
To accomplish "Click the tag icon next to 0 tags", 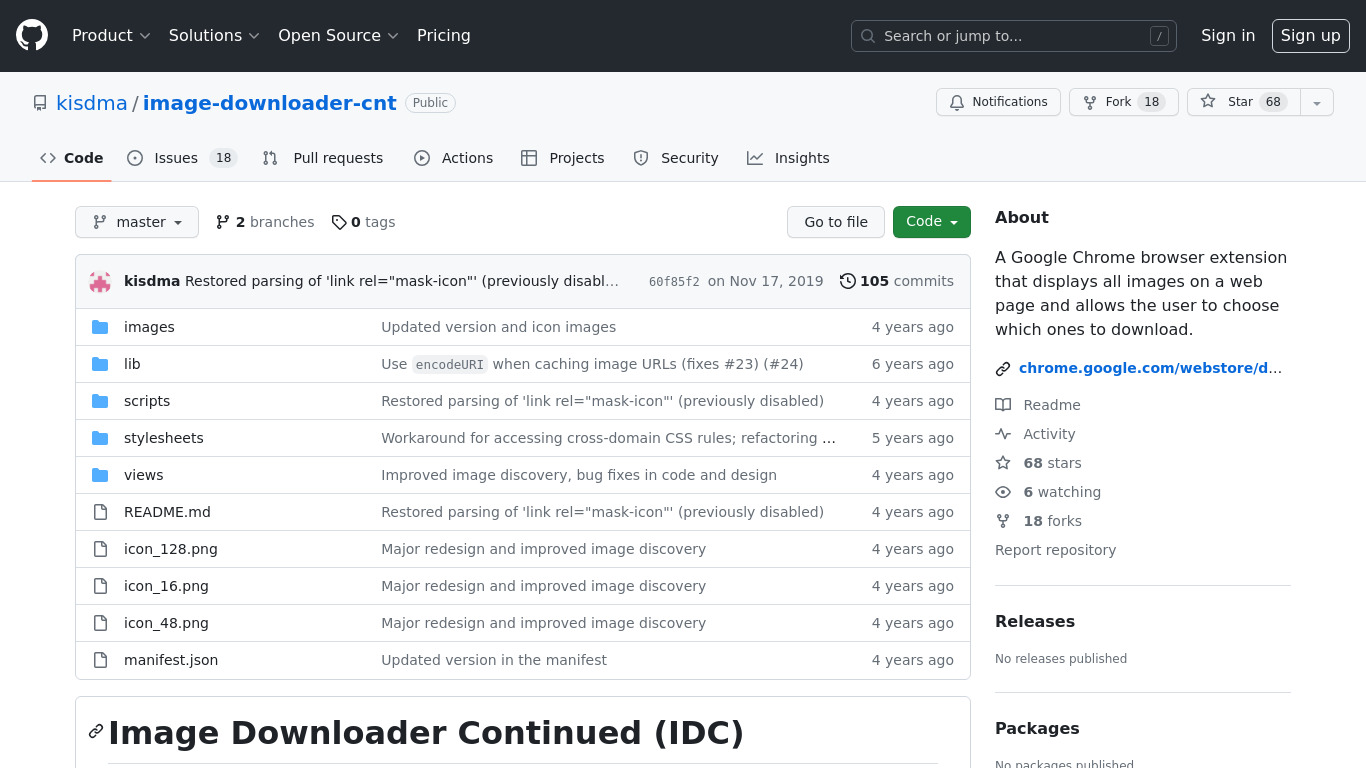I will (x=339, y=222).
